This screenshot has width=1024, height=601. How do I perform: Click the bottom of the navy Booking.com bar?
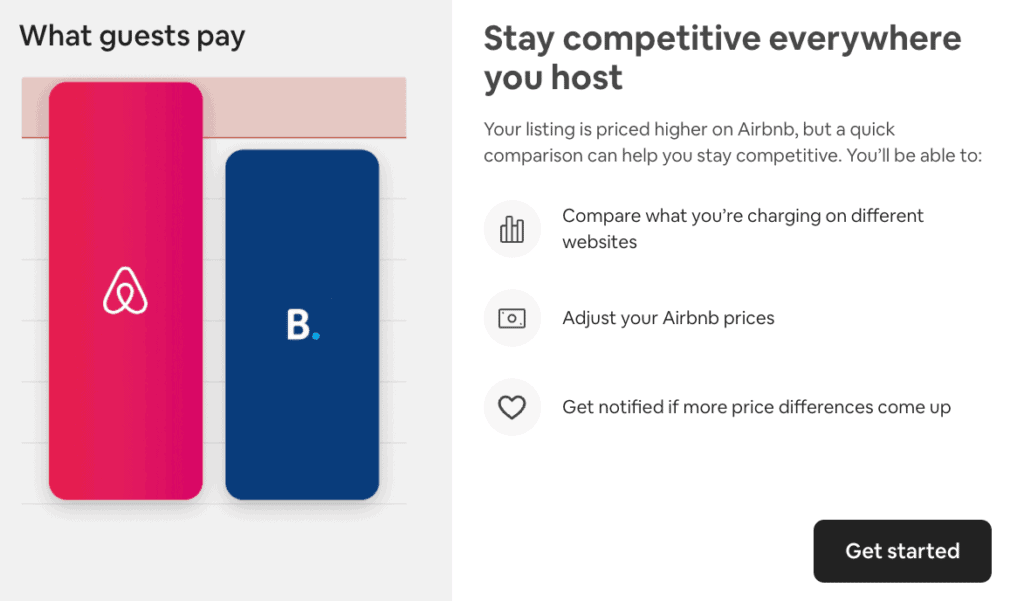point(302,488)
